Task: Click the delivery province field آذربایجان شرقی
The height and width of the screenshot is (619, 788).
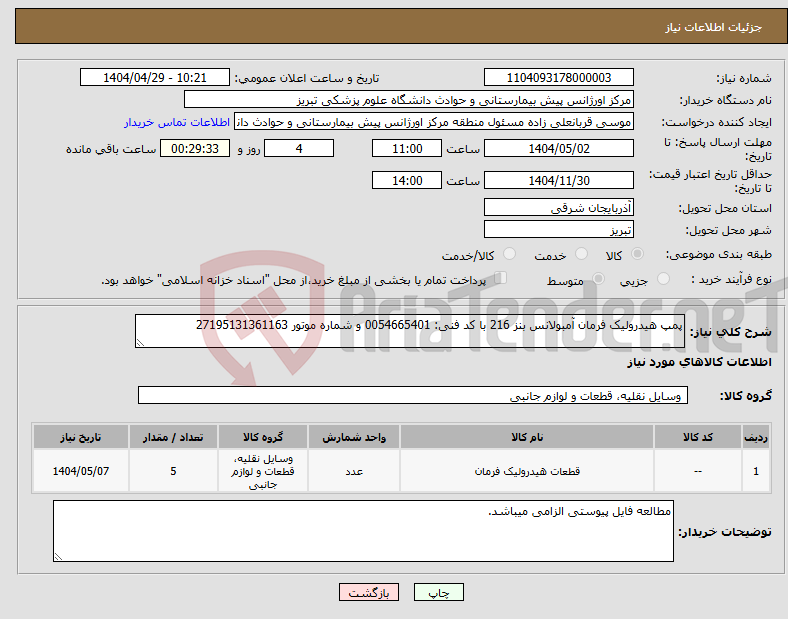Action: tap(558, 207)
